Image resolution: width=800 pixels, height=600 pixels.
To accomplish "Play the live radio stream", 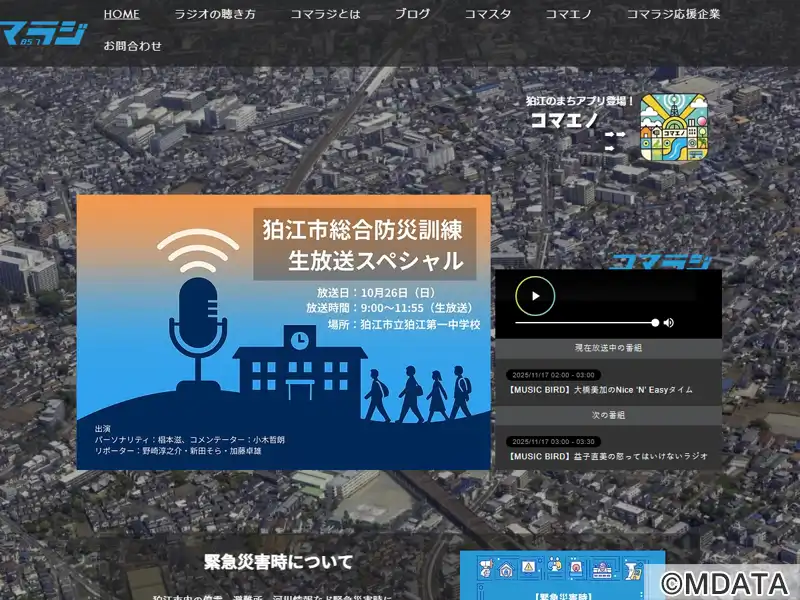I will [x=535, y=296].
